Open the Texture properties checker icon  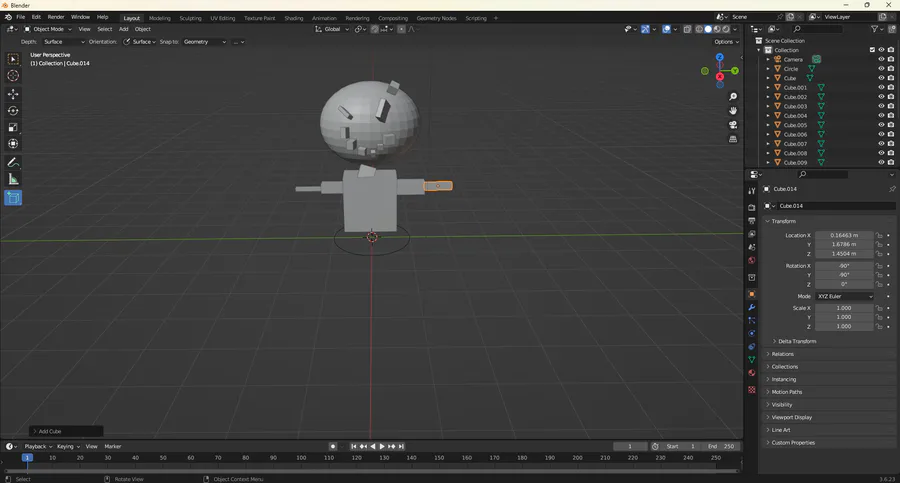click(x=752, y=390)
